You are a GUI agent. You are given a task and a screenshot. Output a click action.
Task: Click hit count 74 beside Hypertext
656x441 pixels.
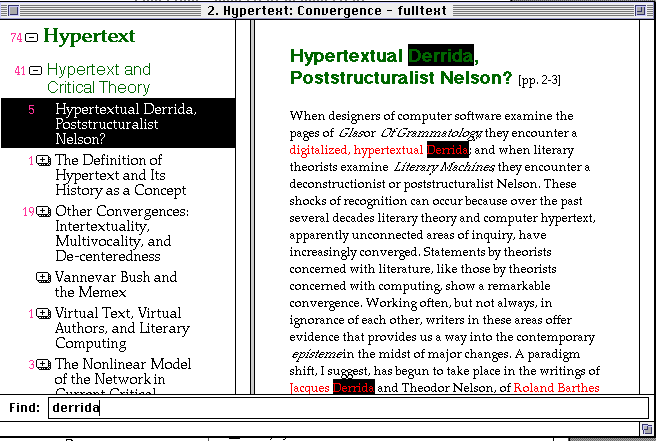[x=16, y=38]
